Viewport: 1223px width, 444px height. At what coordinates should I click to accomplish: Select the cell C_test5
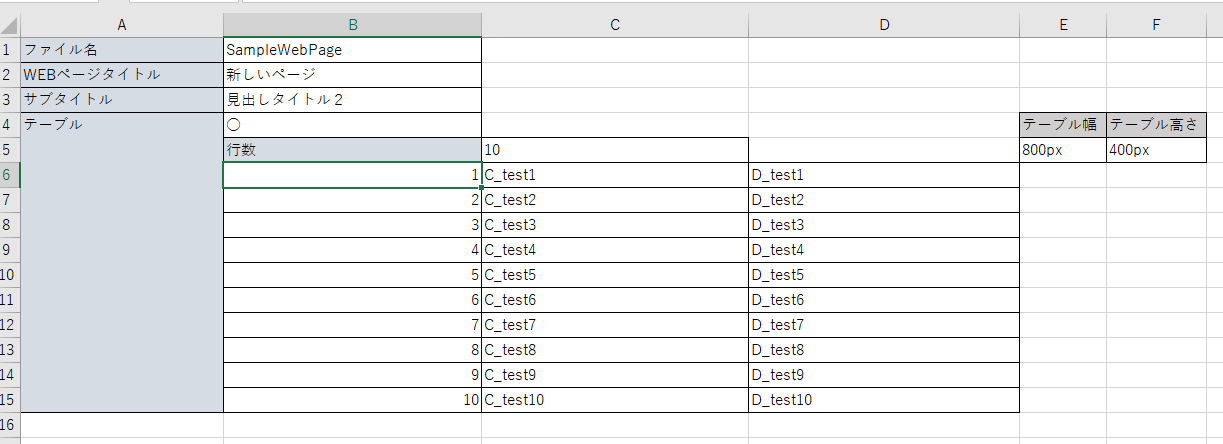tap(615, 275)
